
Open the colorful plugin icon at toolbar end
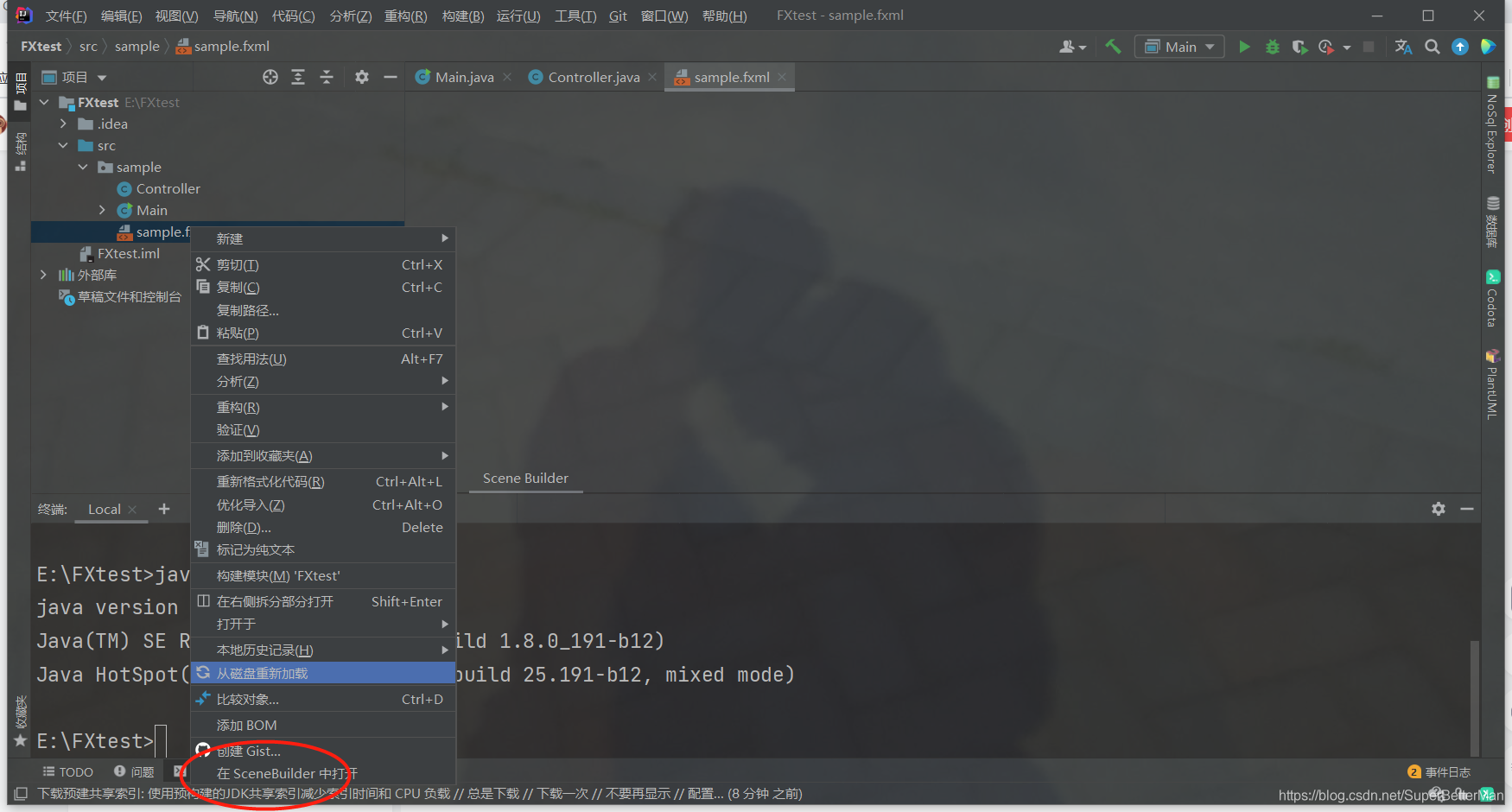pyautogui.click(x=1488, y=47)
